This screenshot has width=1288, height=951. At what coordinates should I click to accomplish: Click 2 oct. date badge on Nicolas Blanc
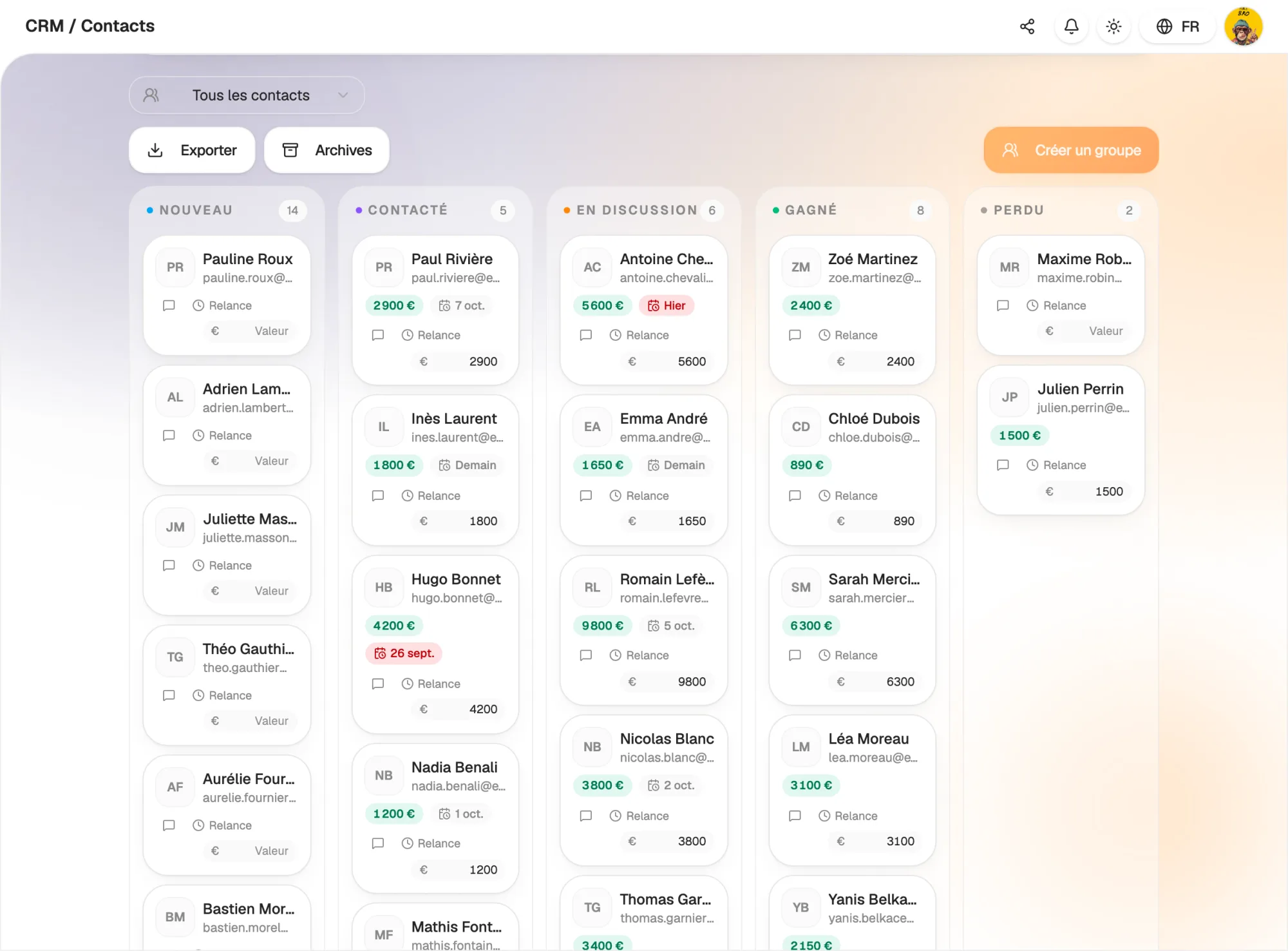coord(671,785)
